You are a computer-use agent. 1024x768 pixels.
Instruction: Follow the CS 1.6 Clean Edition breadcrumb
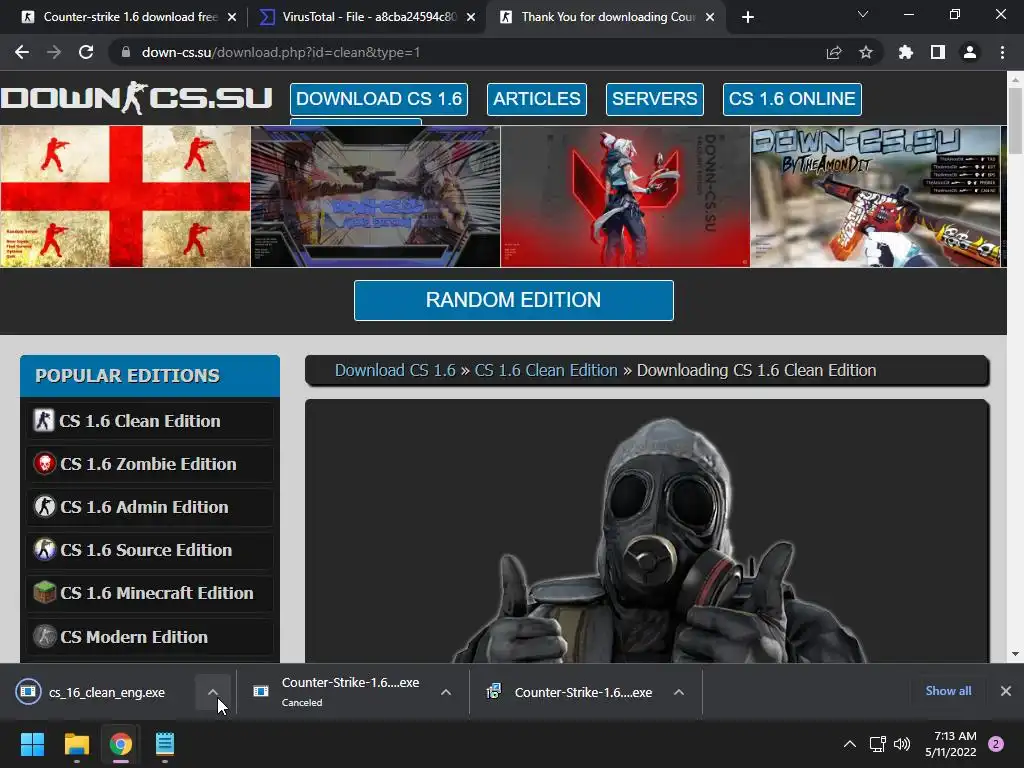pos(546,370)
